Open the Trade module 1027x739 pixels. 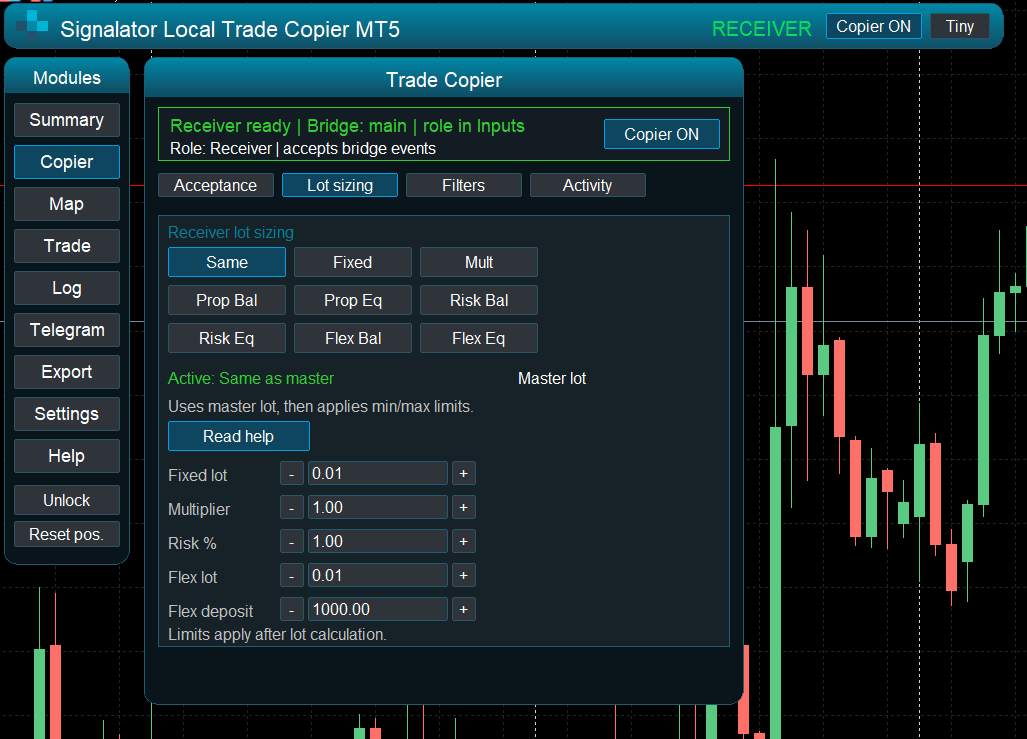coord(67,246)
